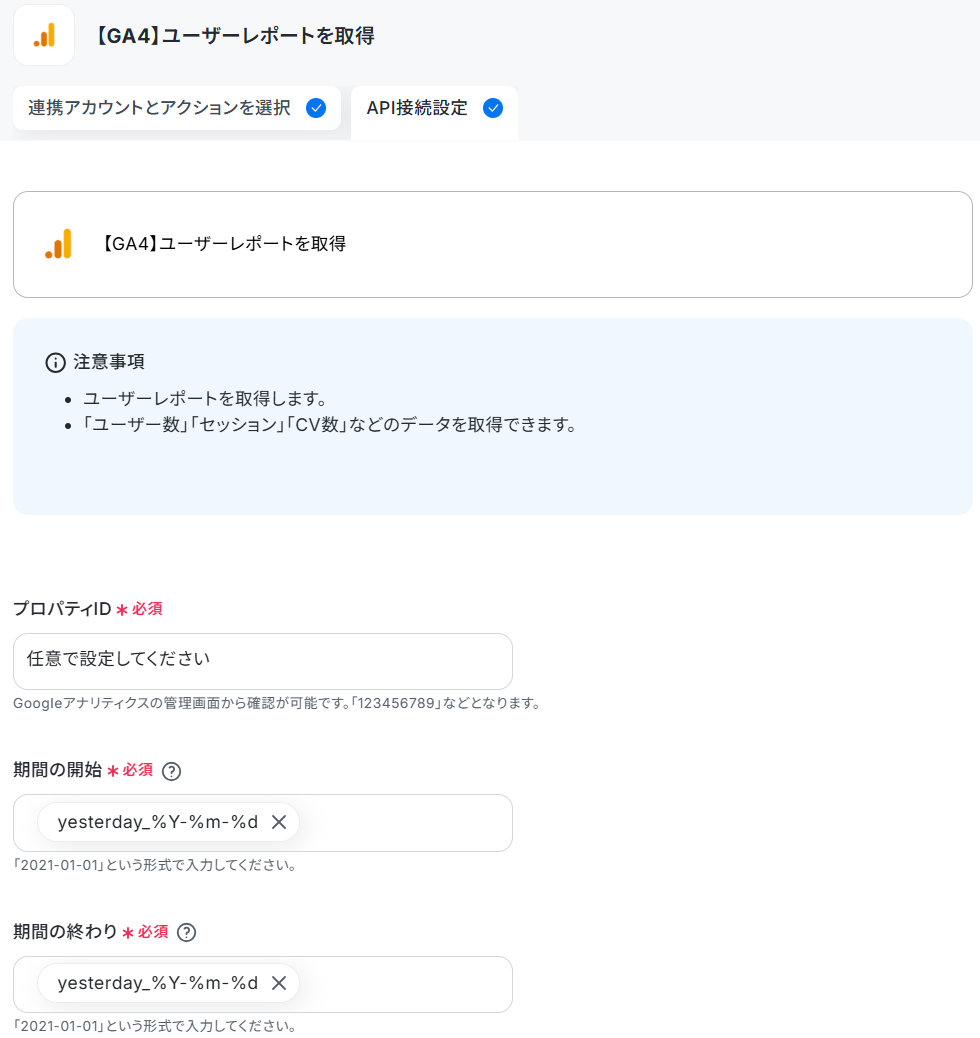Click checkmark badge on 連携アカウントとアクションを選択 tab
This screenshot has width=980, height=1038.
coord(316,108)
